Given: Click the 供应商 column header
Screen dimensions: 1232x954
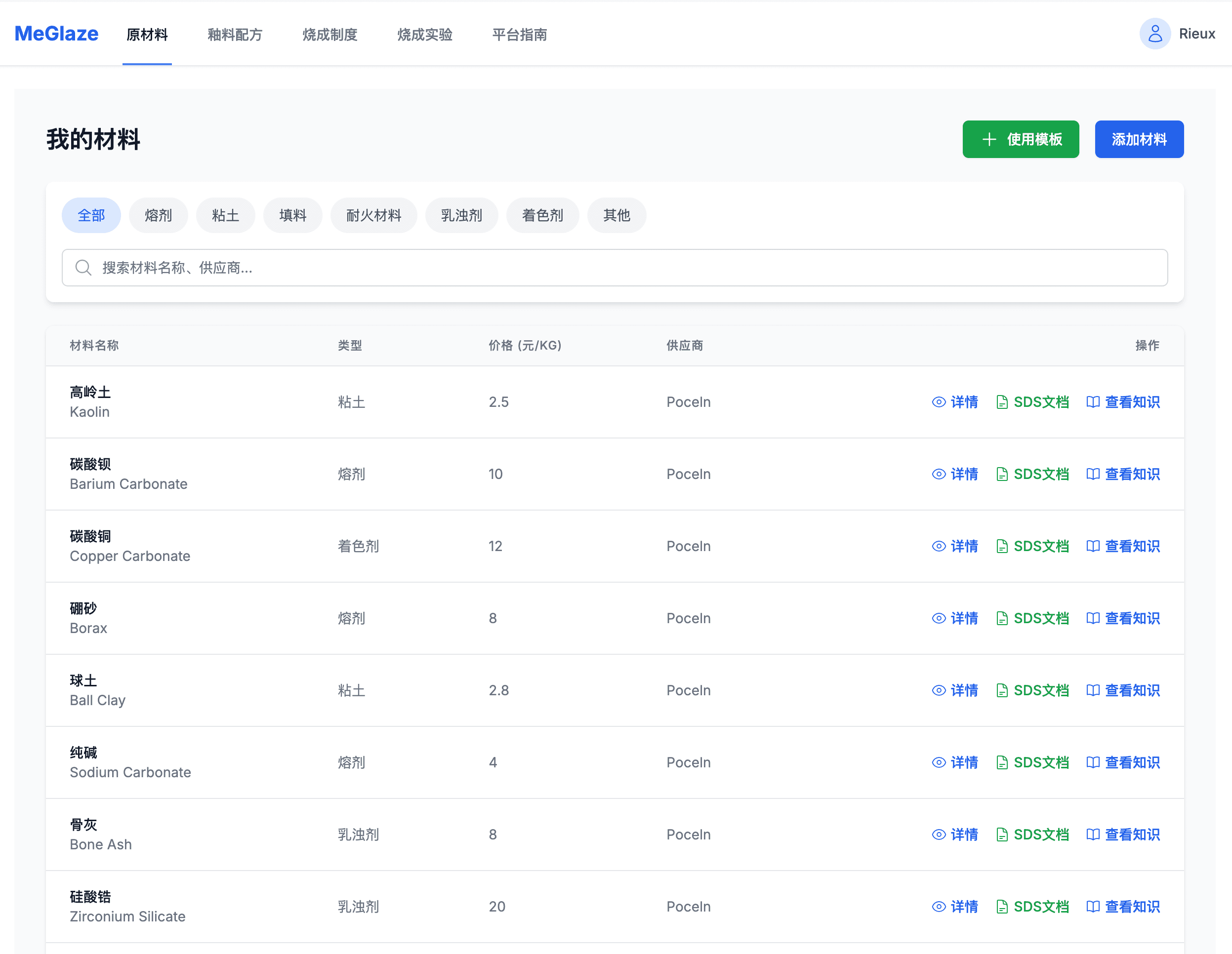Looking at the screenshot, I should (x=685, y=346).
